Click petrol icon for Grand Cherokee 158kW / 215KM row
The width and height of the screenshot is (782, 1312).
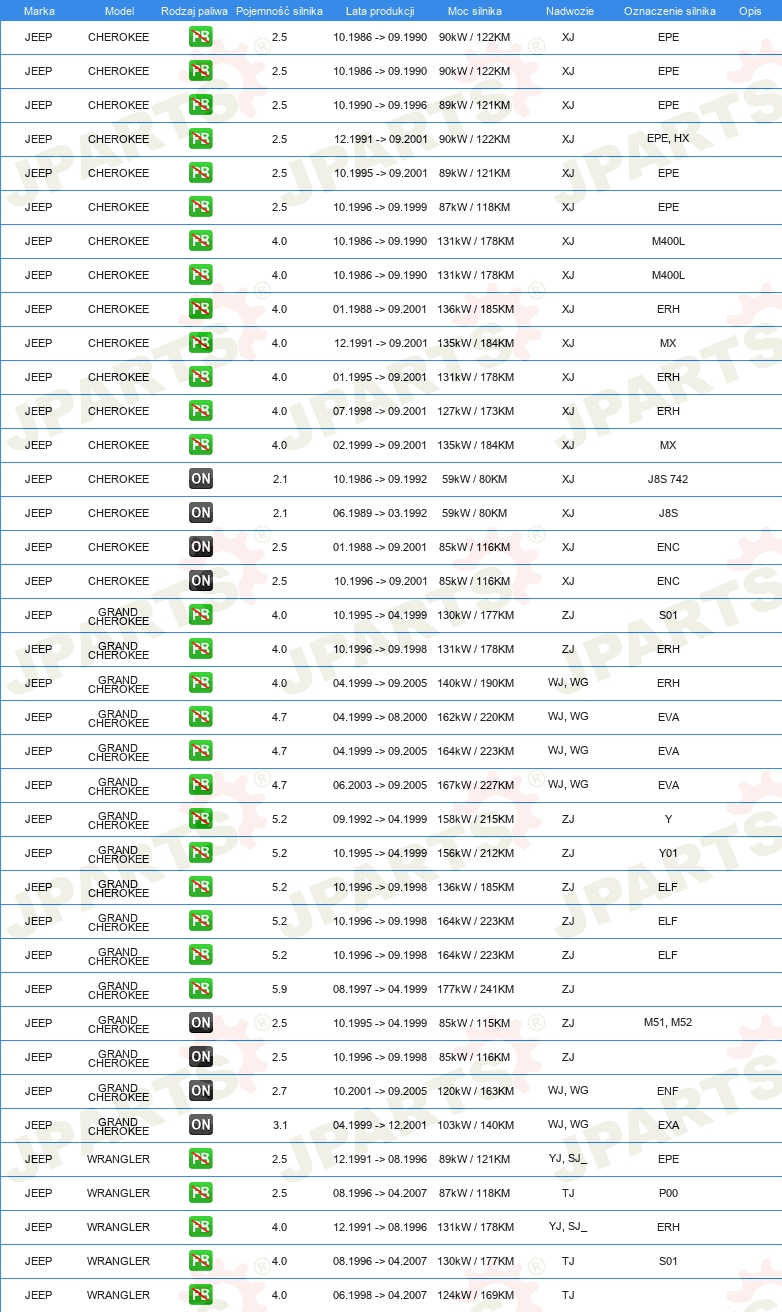(x=200, y=819)
